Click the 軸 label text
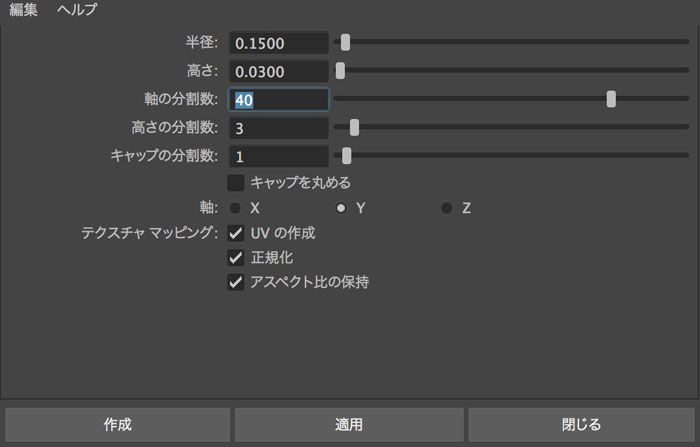 pyautogui.click(x=209, y=208)
